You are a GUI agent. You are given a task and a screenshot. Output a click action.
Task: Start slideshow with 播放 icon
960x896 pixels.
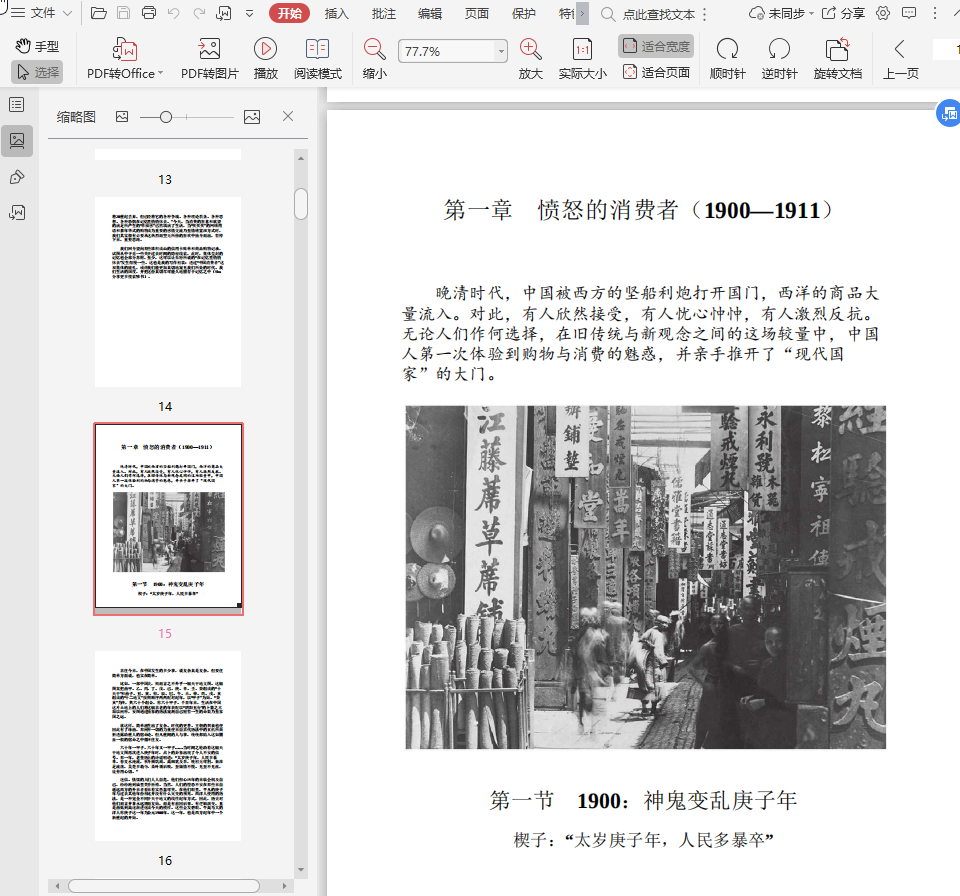click(x=265, y=50)
